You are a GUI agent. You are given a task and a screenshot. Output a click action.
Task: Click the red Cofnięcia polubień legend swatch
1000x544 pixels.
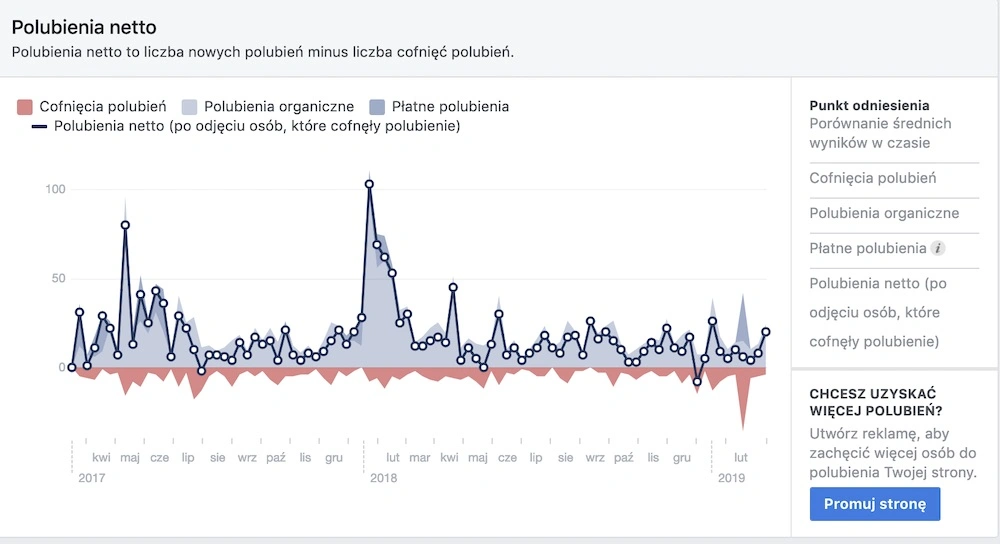point(25,106)
